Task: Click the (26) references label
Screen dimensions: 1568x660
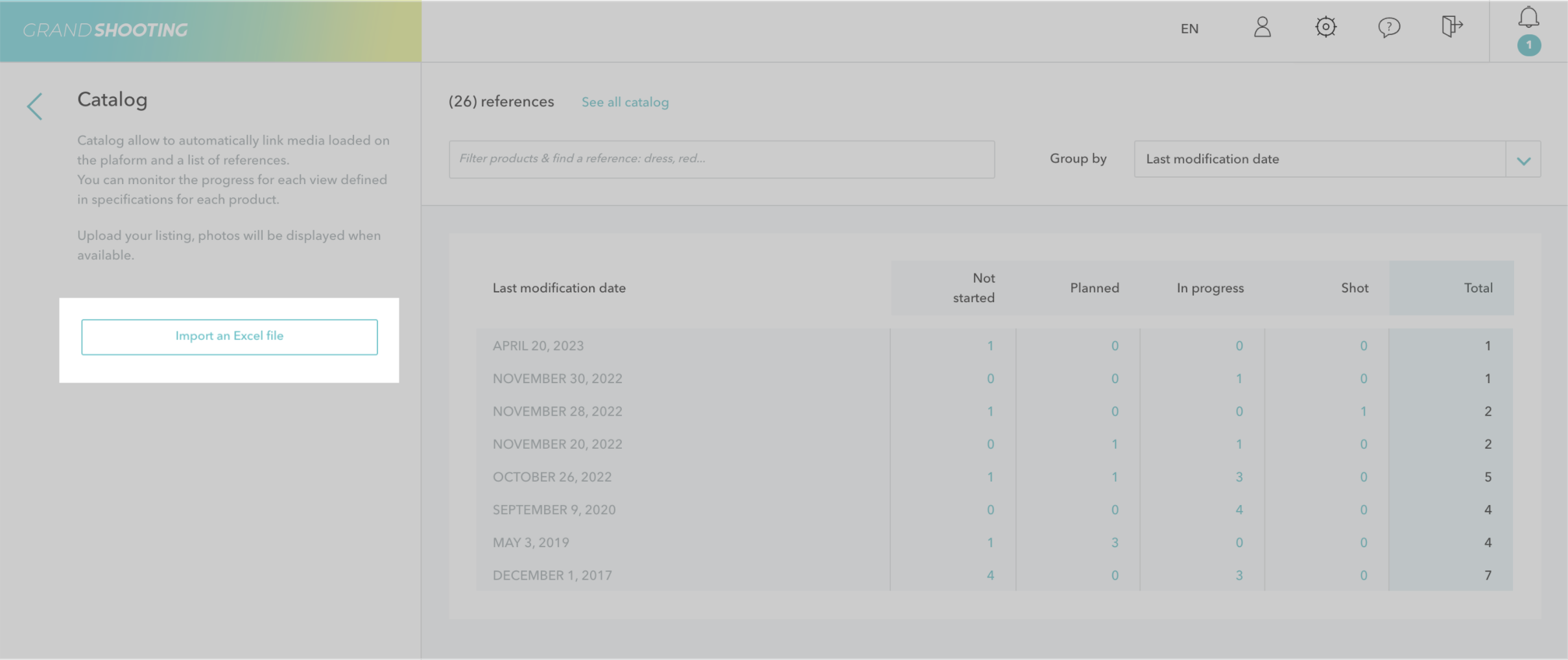Action: pos(501,102)
